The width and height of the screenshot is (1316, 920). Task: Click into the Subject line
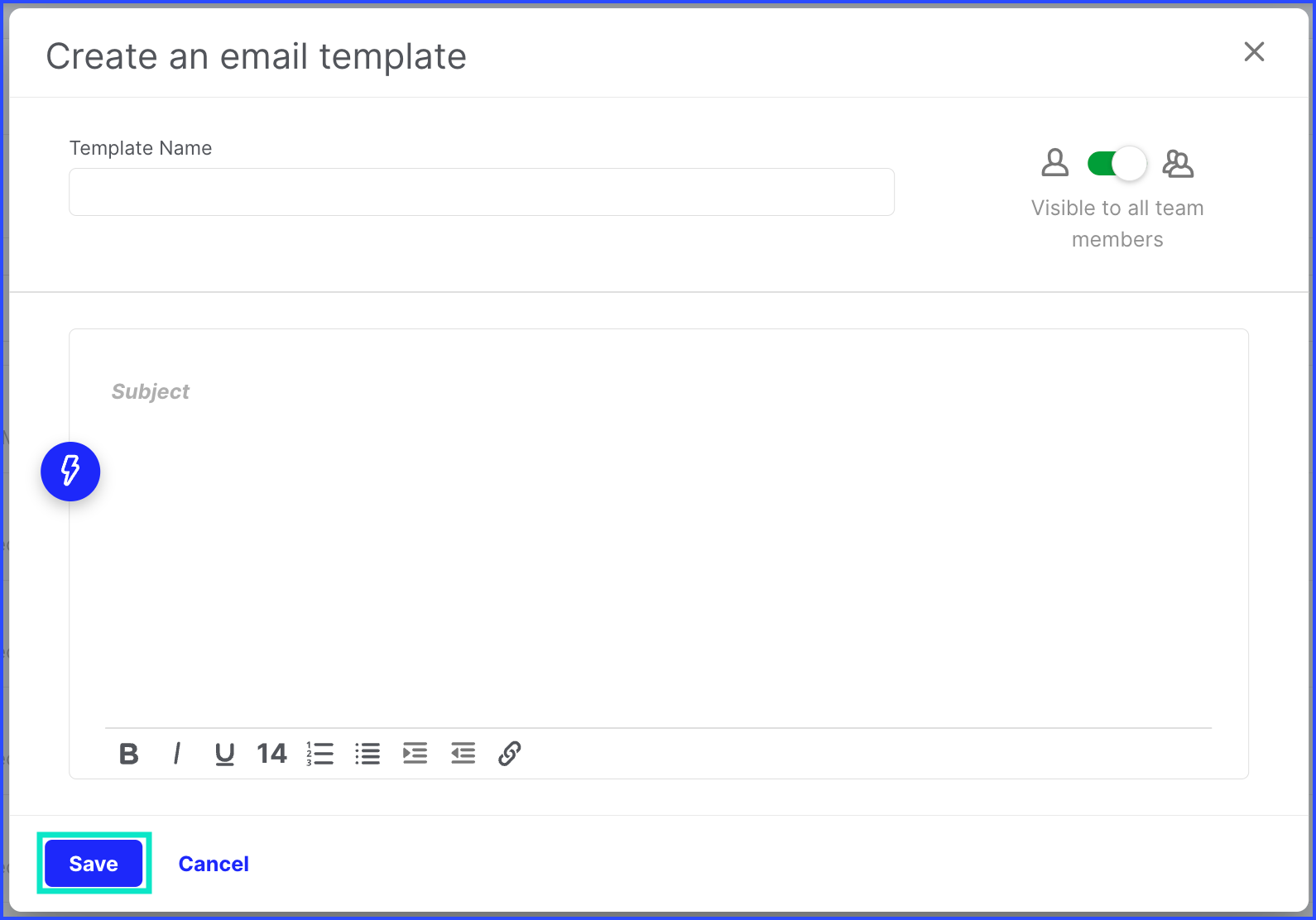[659, 391]
